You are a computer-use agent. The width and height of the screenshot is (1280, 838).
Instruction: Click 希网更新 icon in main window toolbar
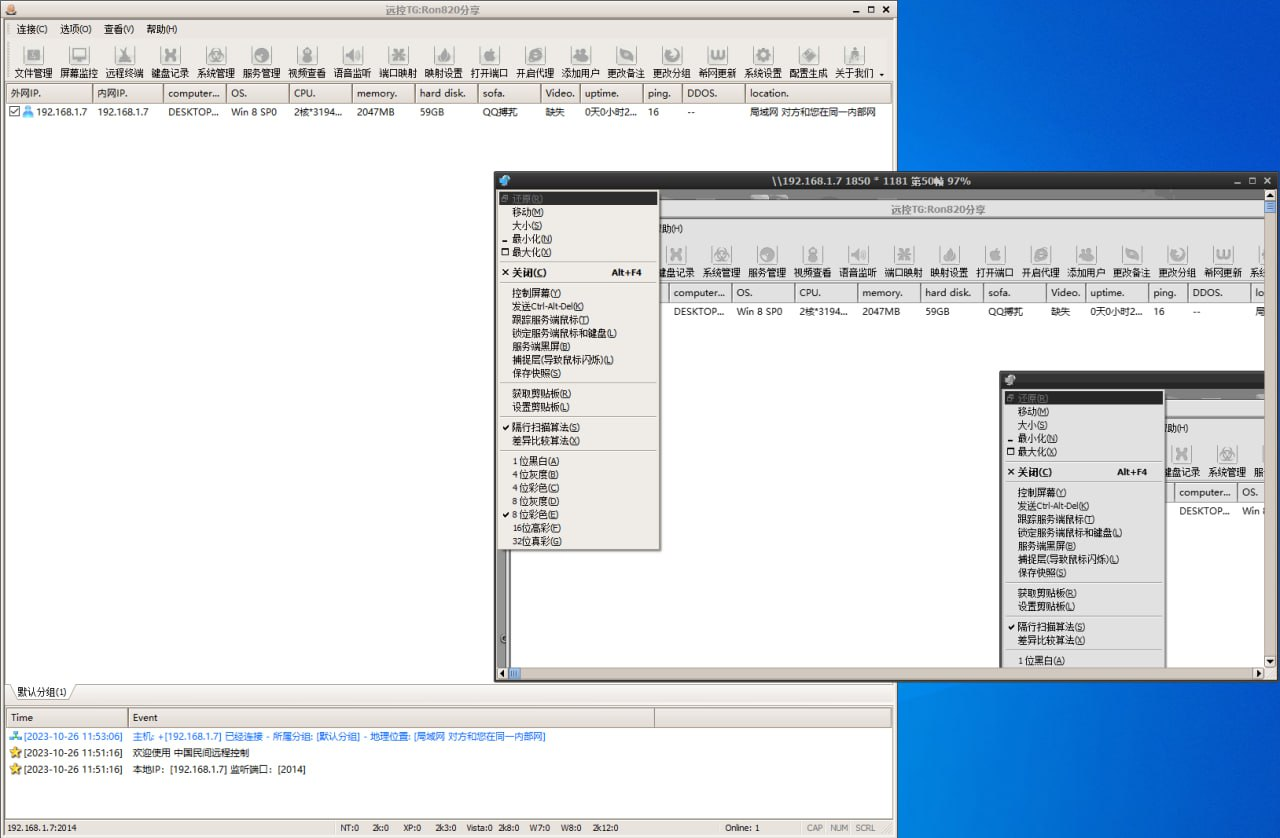pyautogui.click(x=718, y=61)
